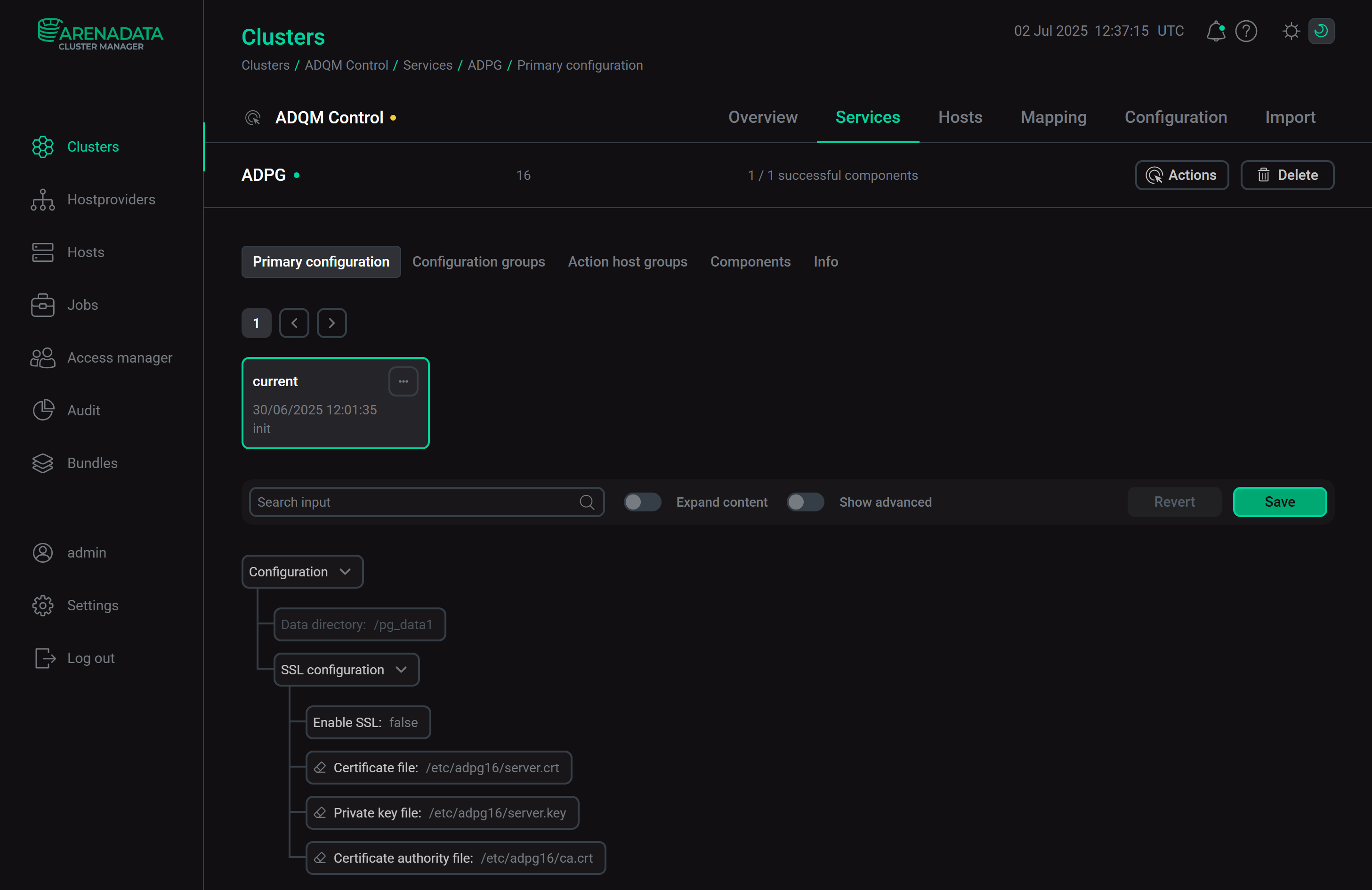Open the Configuration groups tab
1372x890 pixels.
tap(478, 262)
